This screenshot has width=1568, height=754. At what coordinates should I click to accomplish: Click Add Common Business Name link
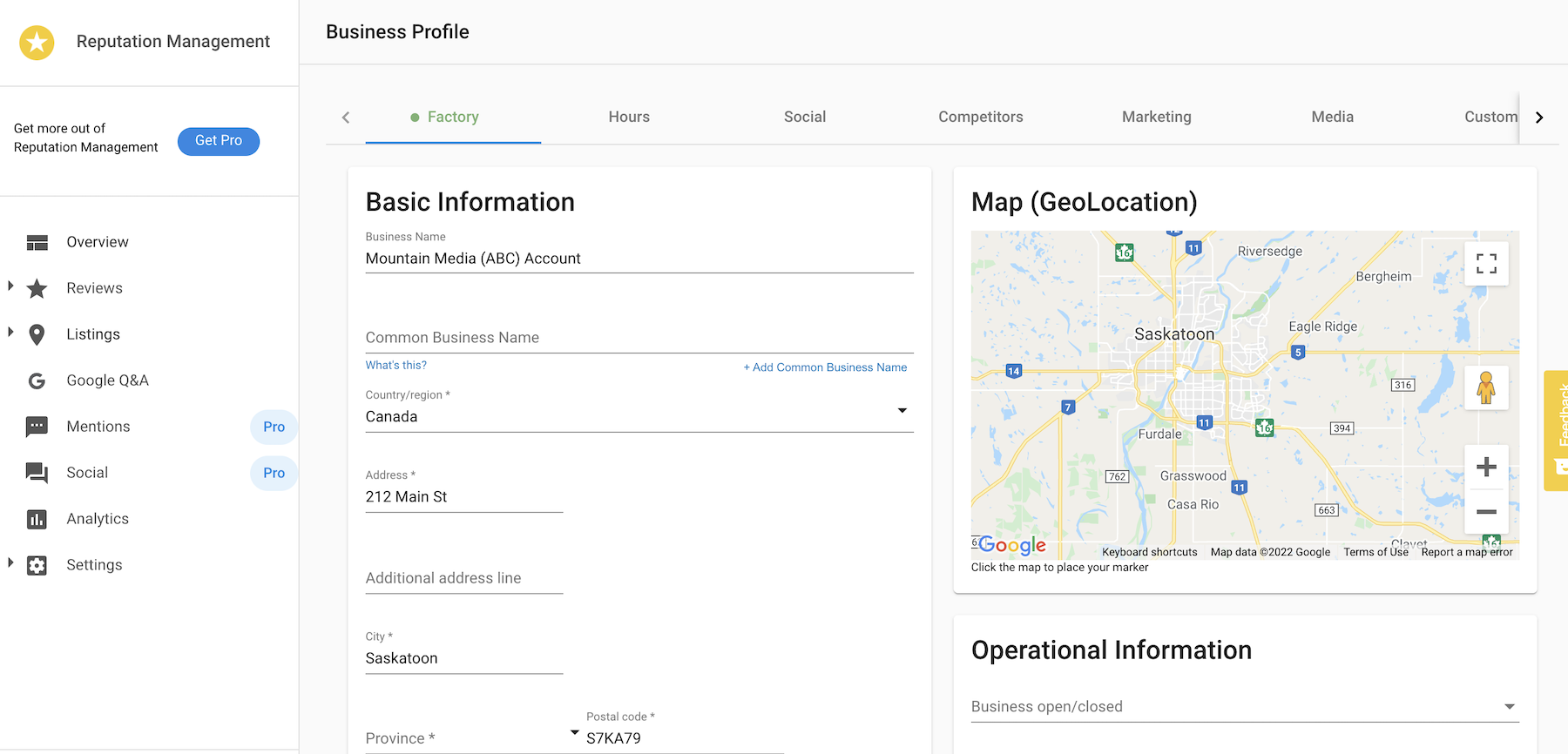click(x=824, y=367)
